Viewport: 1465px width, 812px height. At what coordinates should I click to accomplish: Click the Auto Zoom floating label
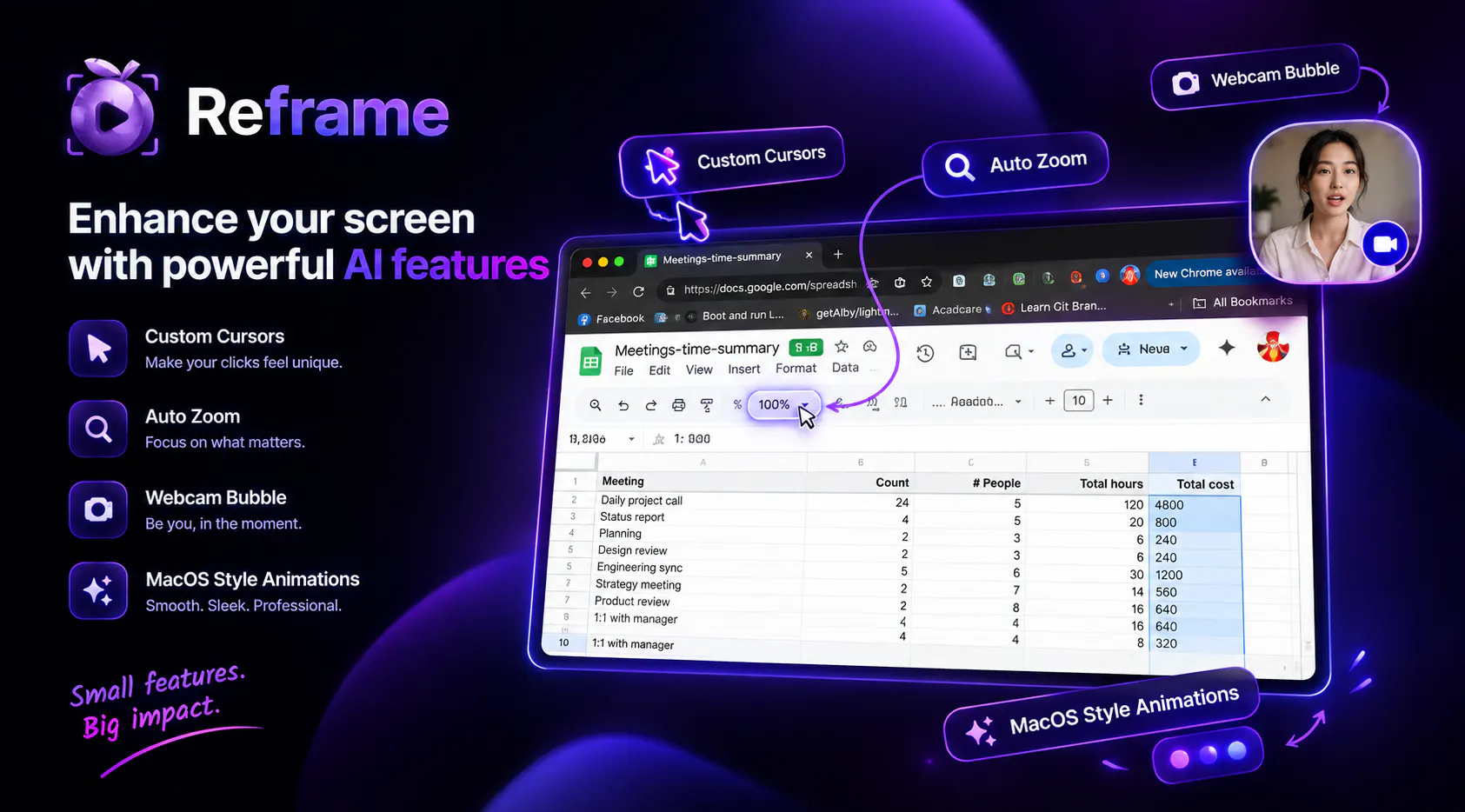[x=1016, y=163]
